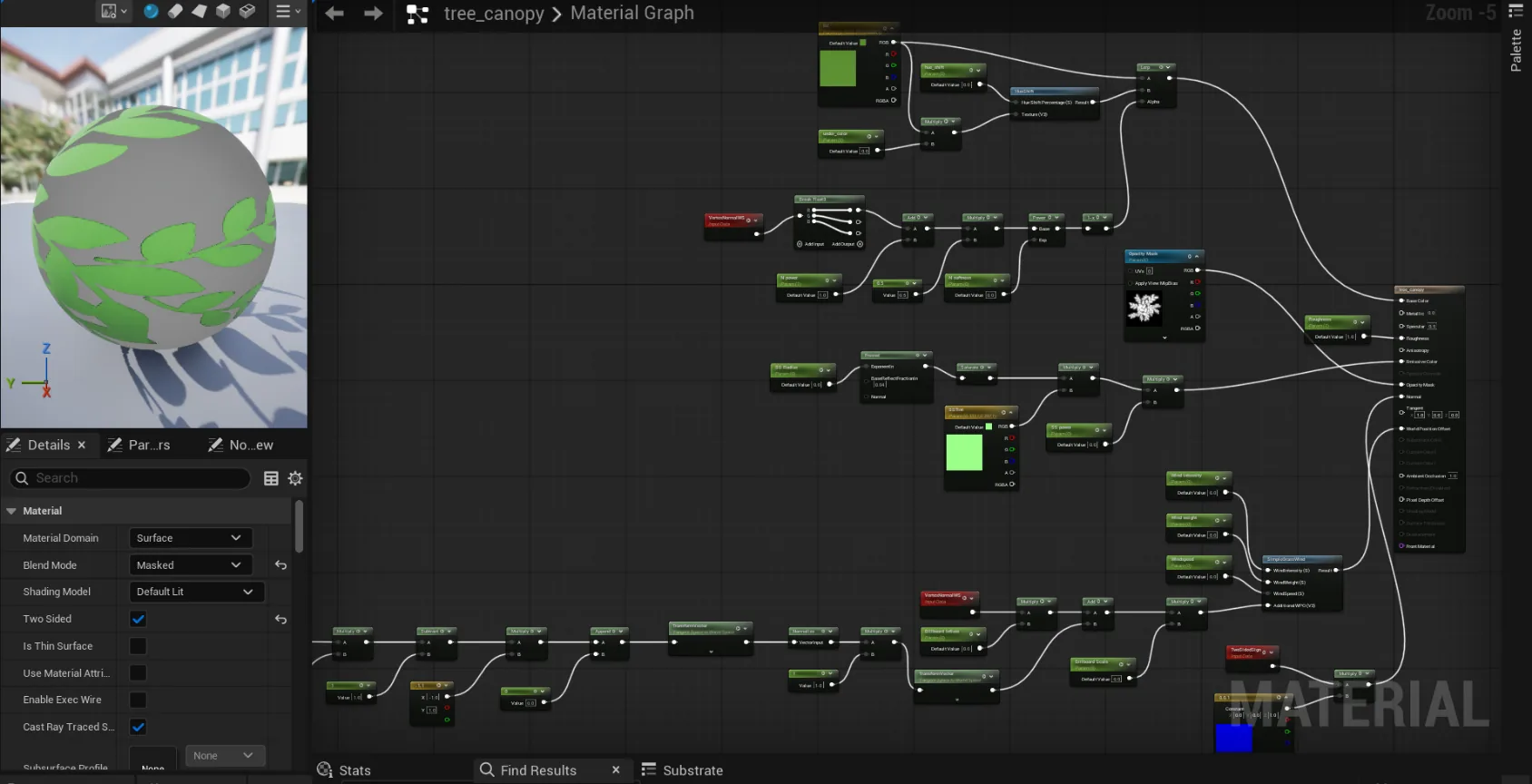Click the Material Graph breadcrumb
Viewport: 1532px width, 784px height.
pos(633,13)
